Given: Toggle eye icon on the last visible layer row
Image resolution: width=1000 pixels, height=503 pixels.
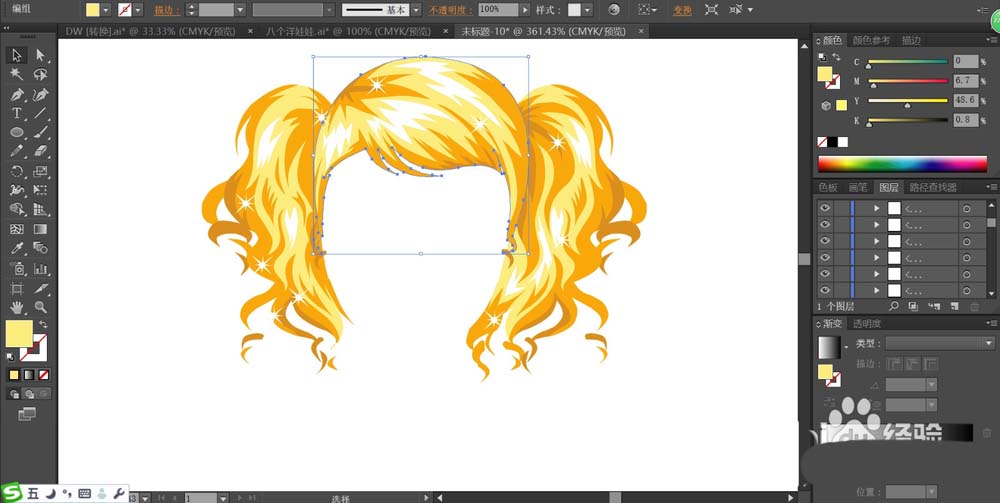Looking at the screenshot, I should click(825, 290).
